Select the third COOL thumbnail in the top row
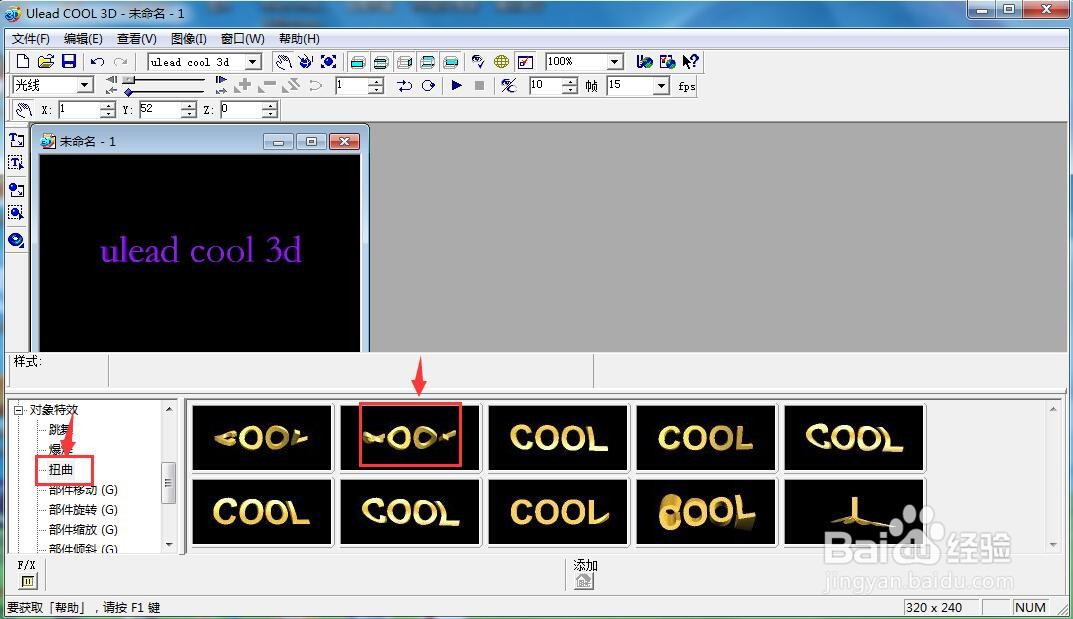Screen dimensions: 1073x619 point(558,437)
